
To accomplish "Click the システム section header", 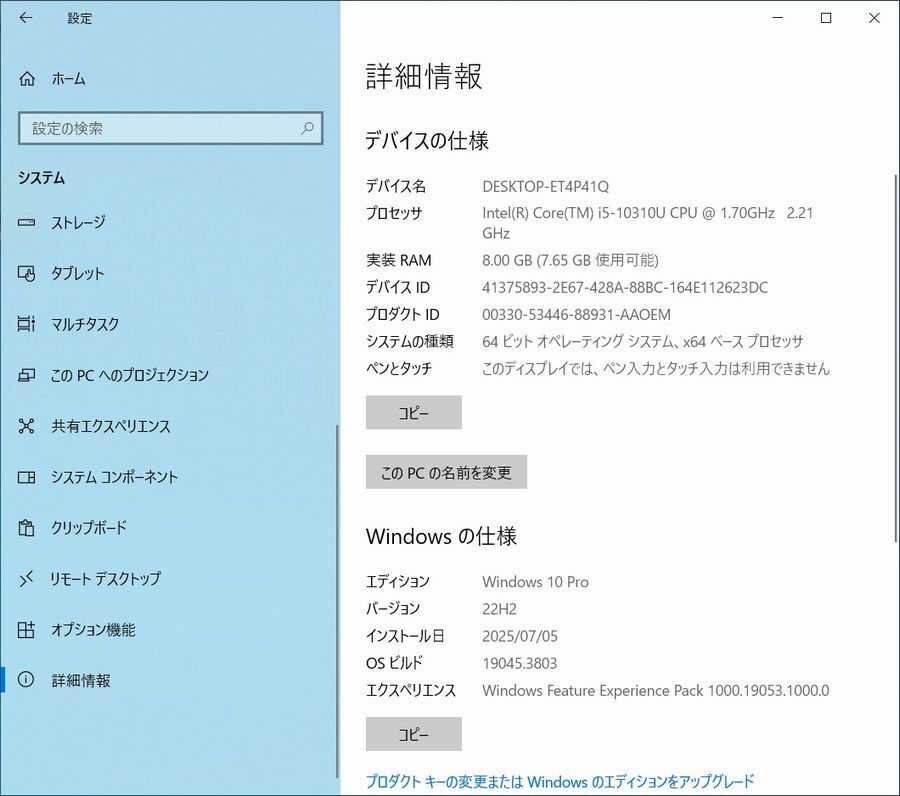I will (x=41, y=178).
